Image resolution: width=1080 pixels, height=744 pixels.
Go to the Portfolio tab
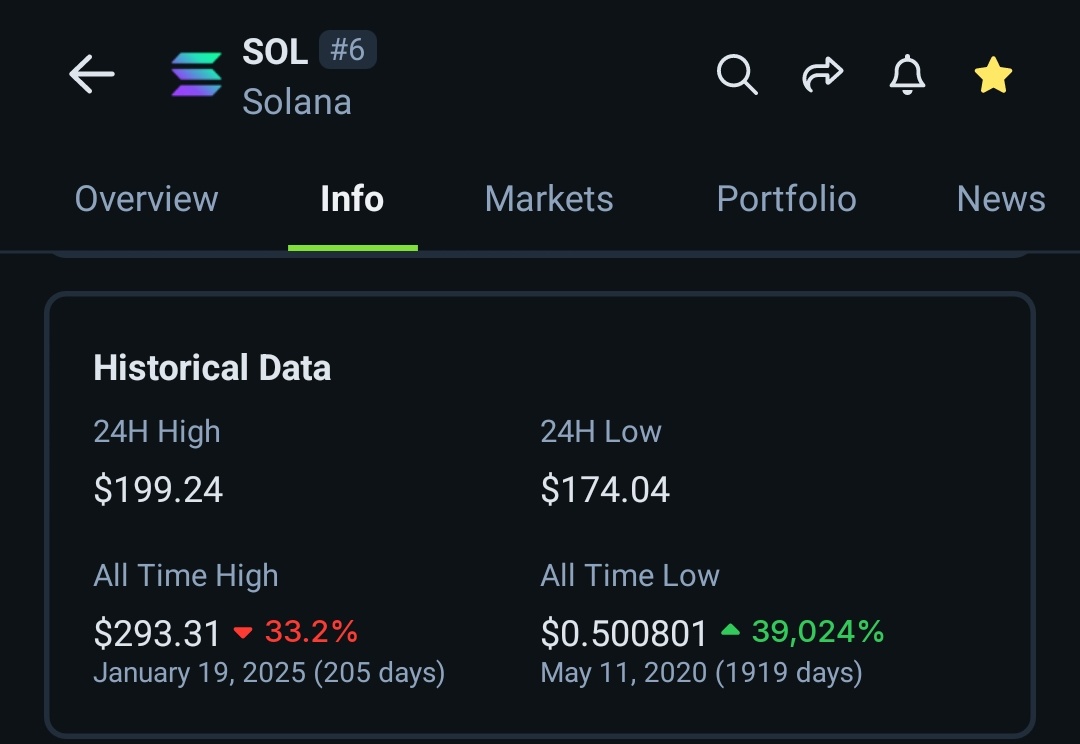coord(787,199)
